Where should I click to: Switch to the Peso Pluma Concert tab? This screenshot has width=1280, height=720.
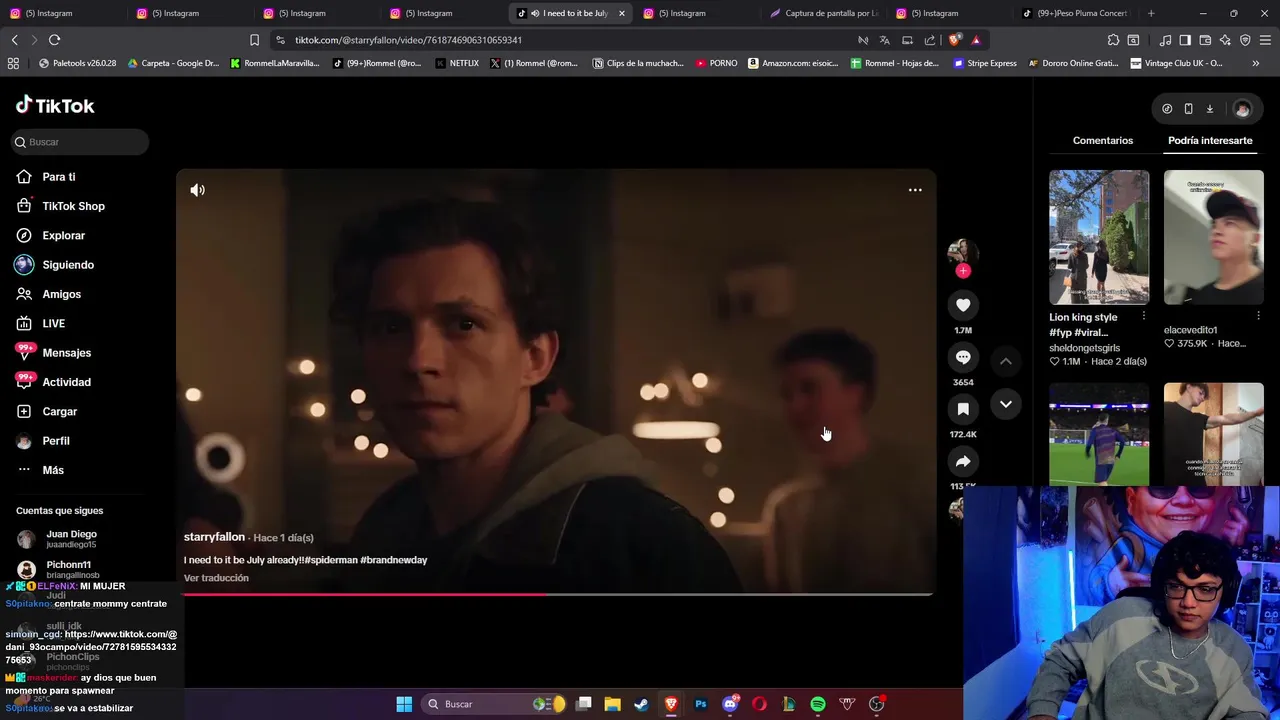tap(1075, 13)
